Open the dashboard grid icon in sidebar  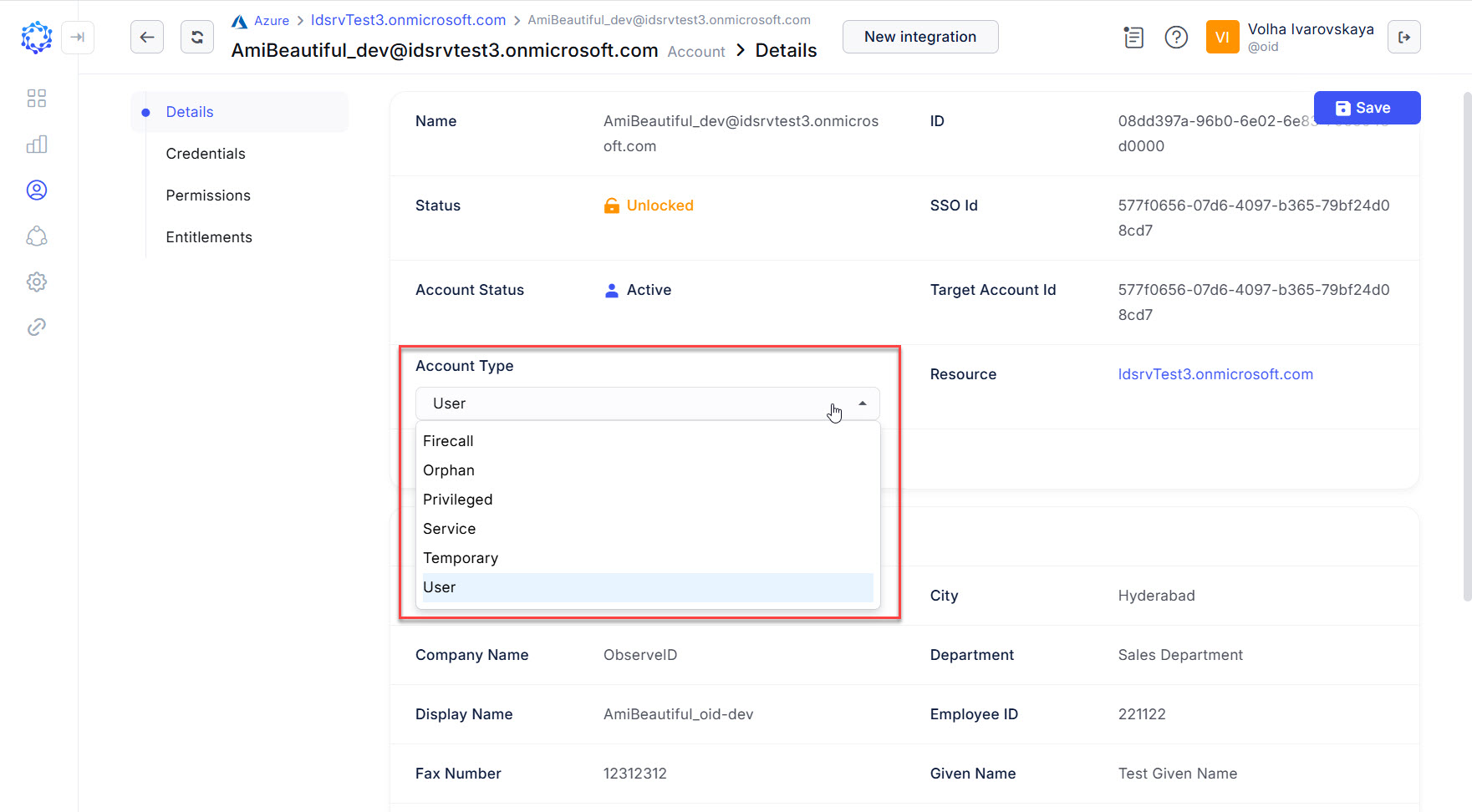36,98
